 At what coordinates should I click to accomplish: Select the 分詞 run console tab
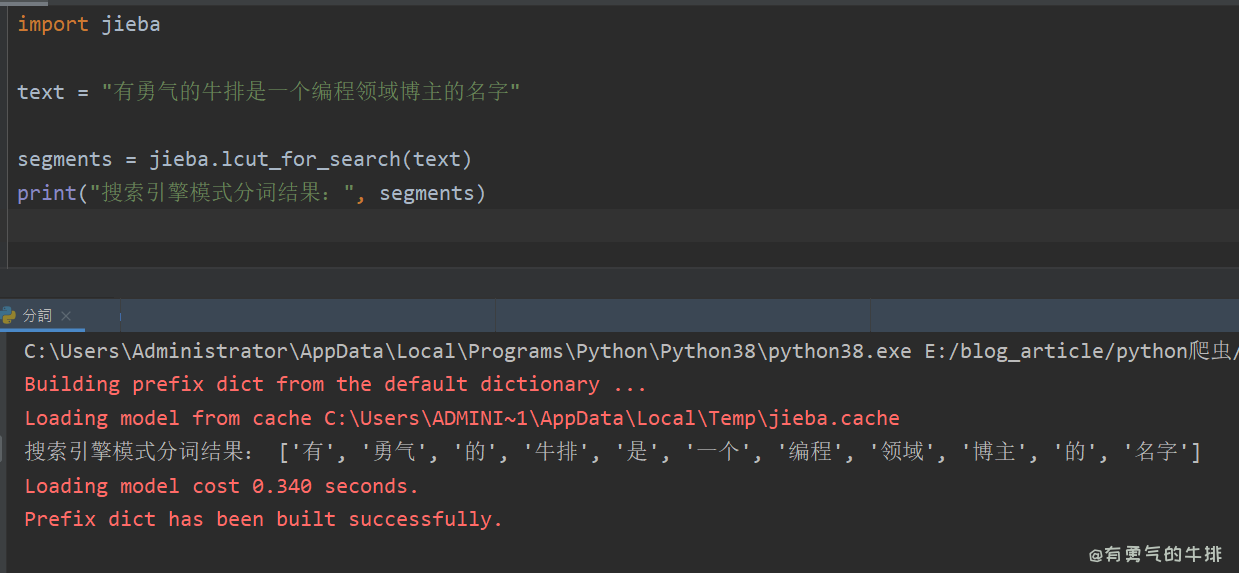coord(37,315)
